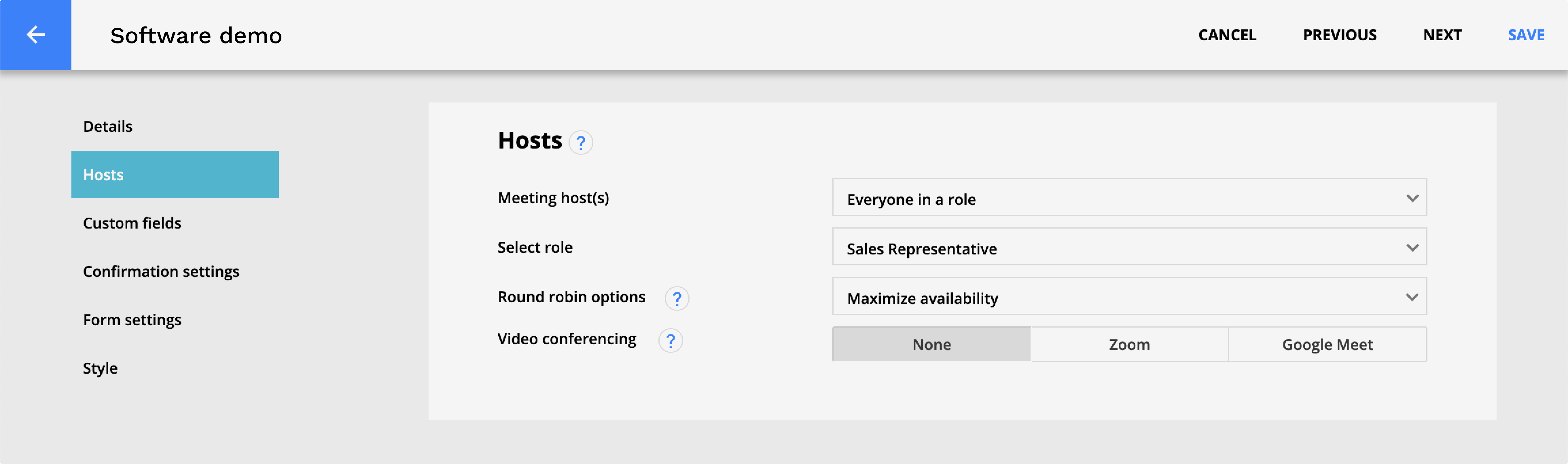This screenshot has height=464, width=1568.
Task: Choose Zoom as video conferencing option
Action: pyautogui.click(x=1129, y=344)
